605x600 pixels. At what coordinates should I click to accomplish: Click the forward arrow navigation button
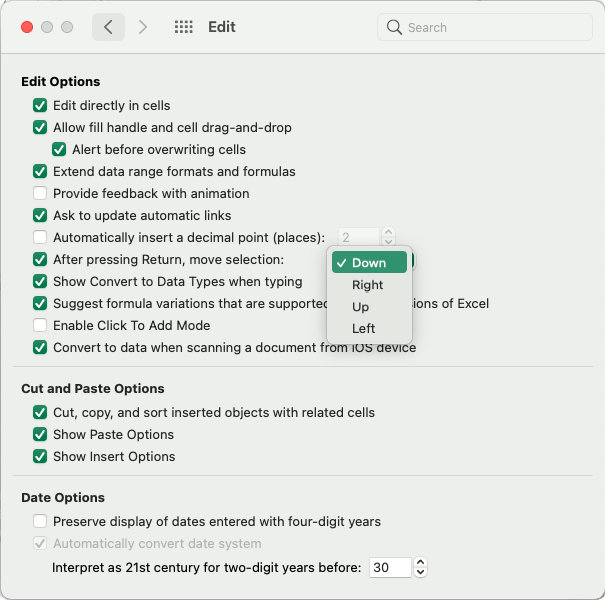point(143,27)
